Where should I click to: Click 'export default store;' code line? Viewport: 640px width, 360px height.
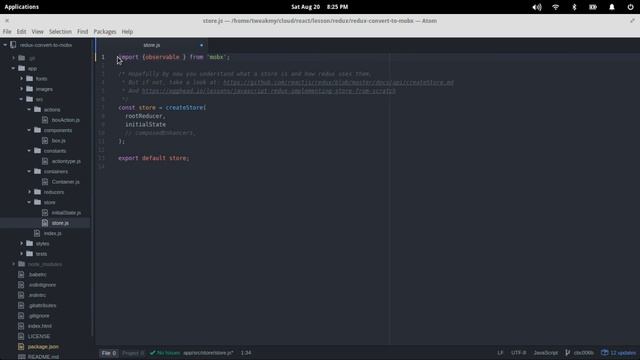point(153,158)
